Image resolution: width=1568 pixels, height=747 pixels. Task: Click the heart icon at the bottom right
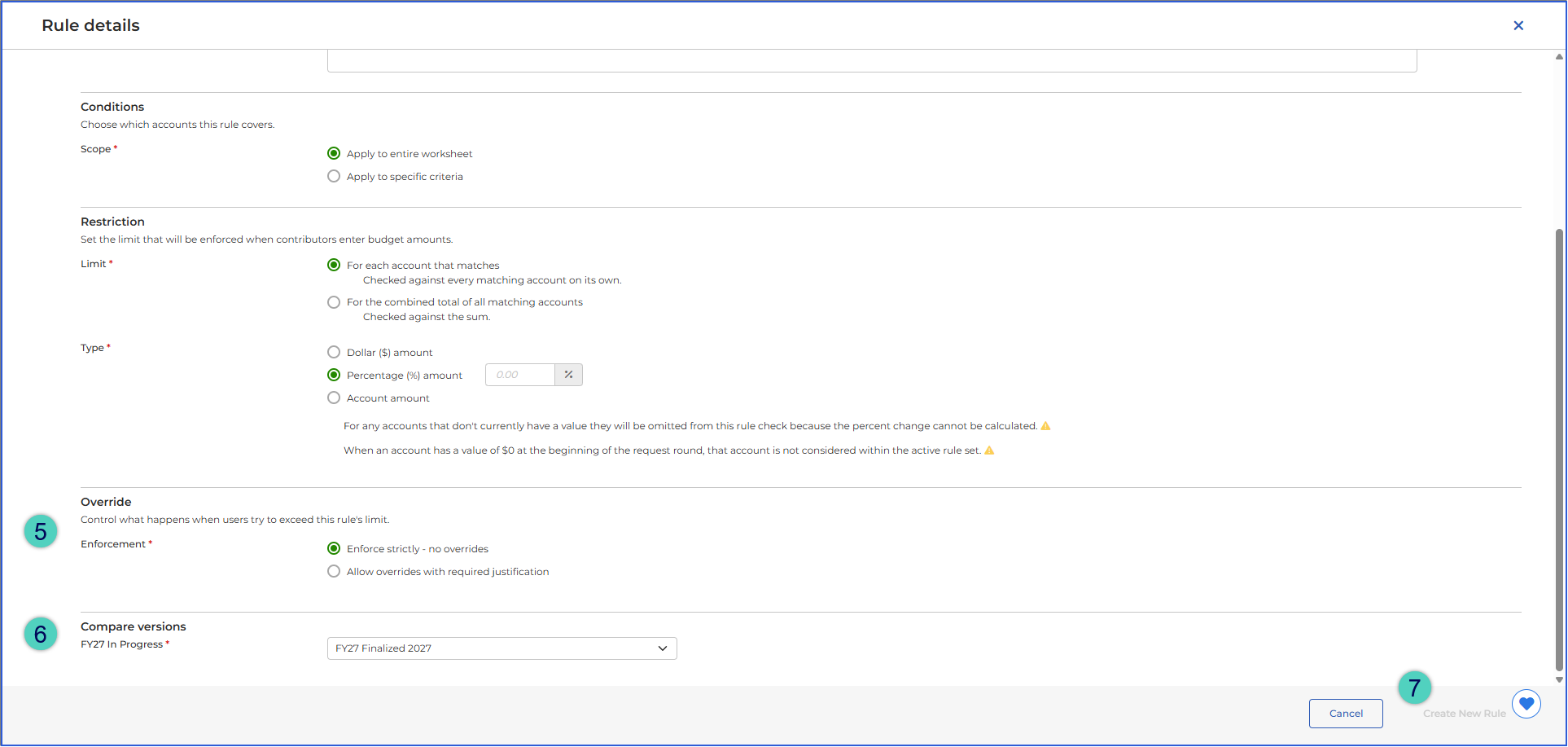[1526, 703]
